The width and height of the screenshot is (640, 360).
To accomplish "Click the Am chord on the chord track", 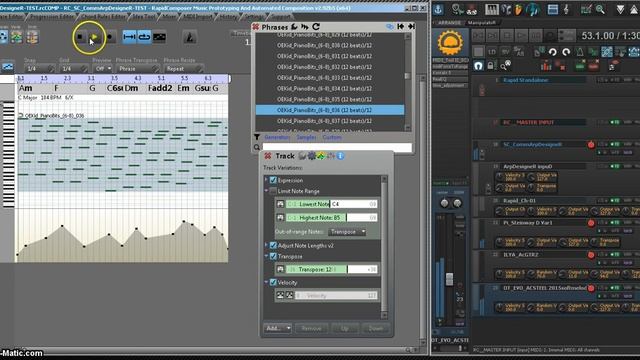I will [25, 88].
